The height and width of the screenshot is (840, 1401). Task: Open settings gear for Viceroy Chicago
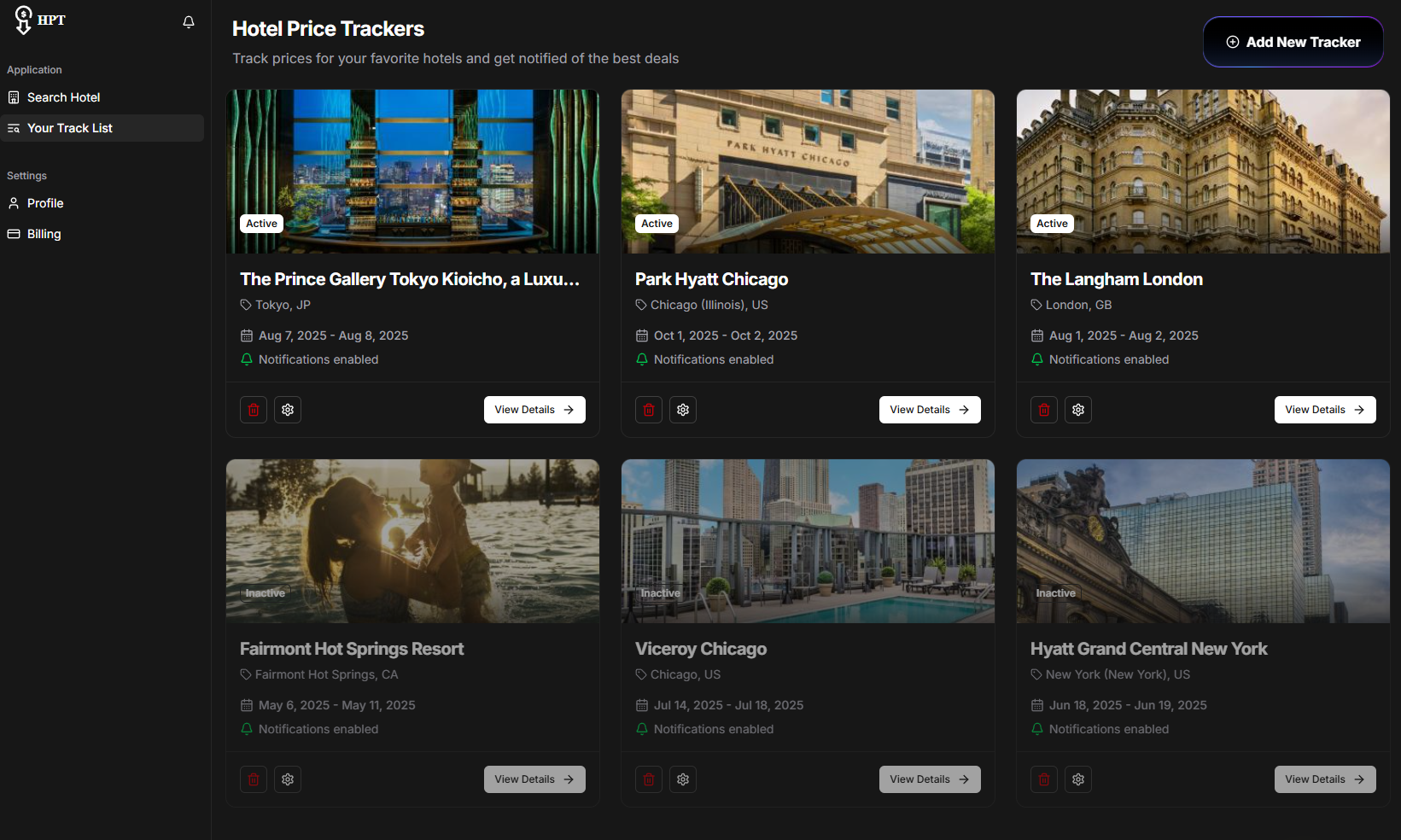point(683,779)
